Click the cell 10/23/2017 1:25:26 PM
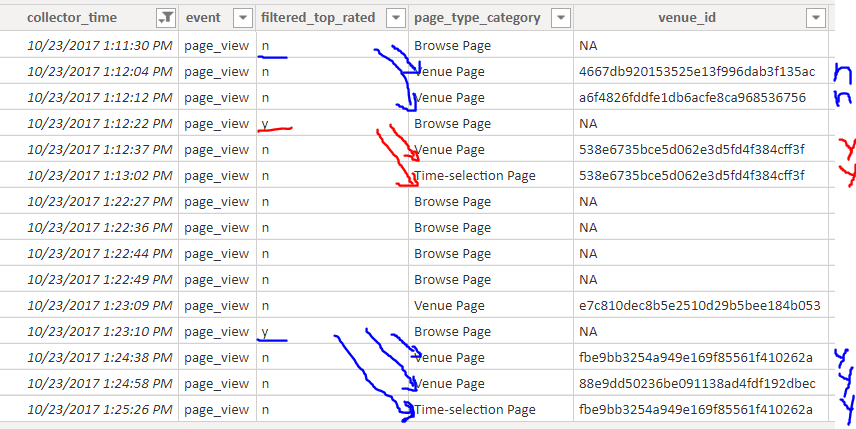 click(x=100, y=410)
